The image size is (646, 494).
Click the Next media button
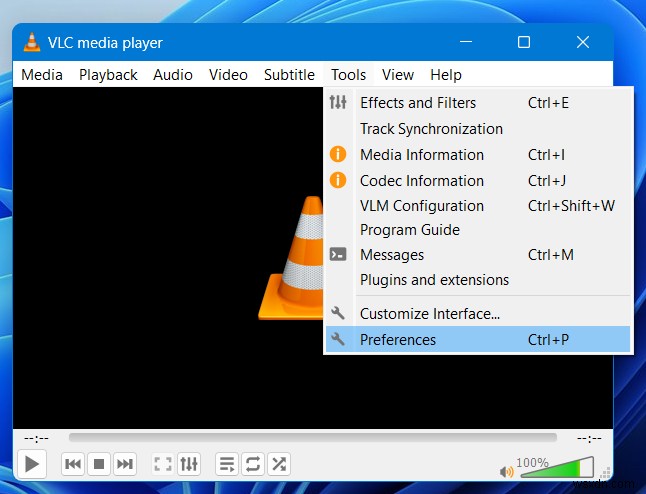(124, 464)
